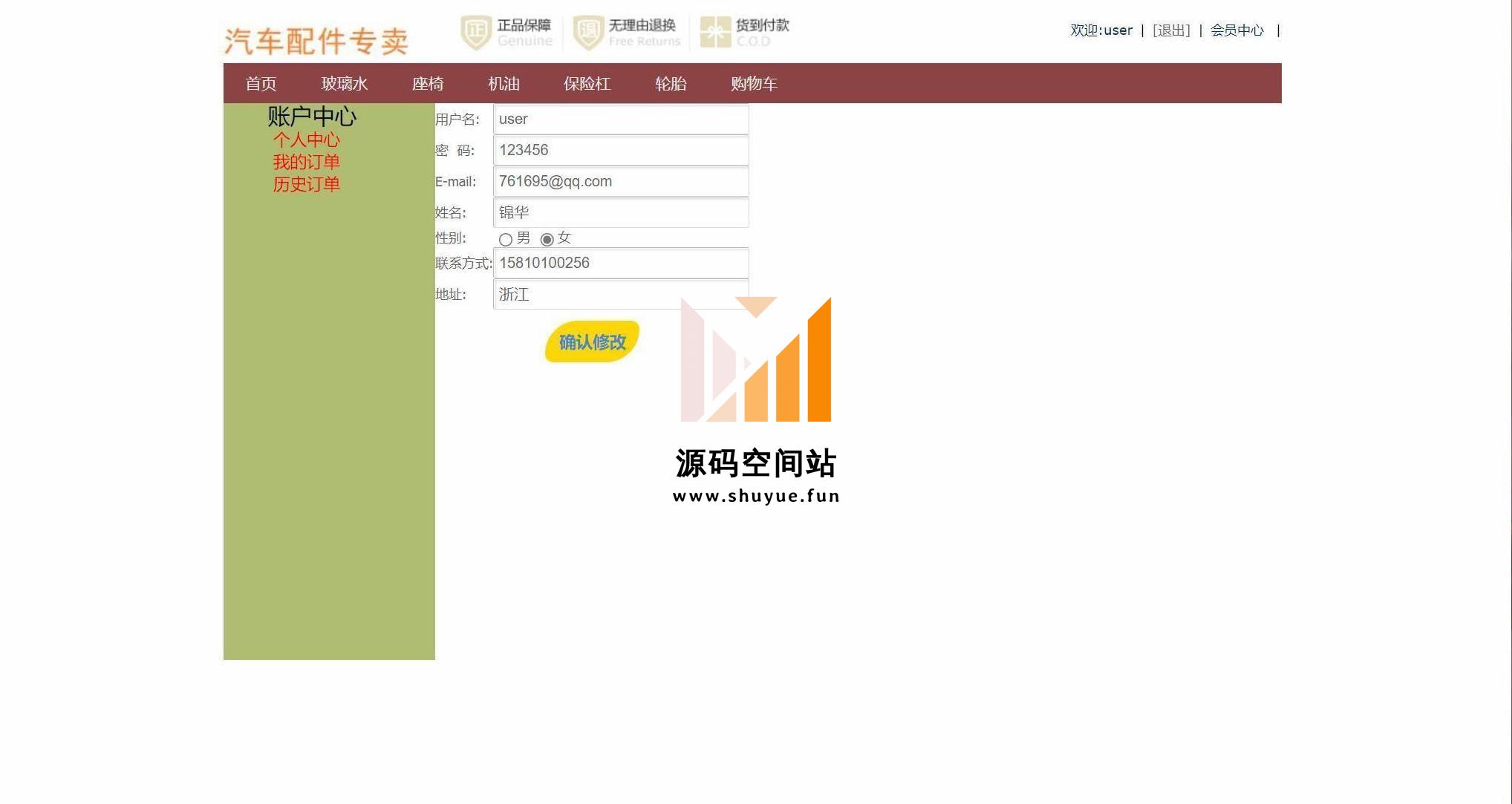Focus the 地址 input field
This screenshot has height=804, width=1512.
point(621,295)
